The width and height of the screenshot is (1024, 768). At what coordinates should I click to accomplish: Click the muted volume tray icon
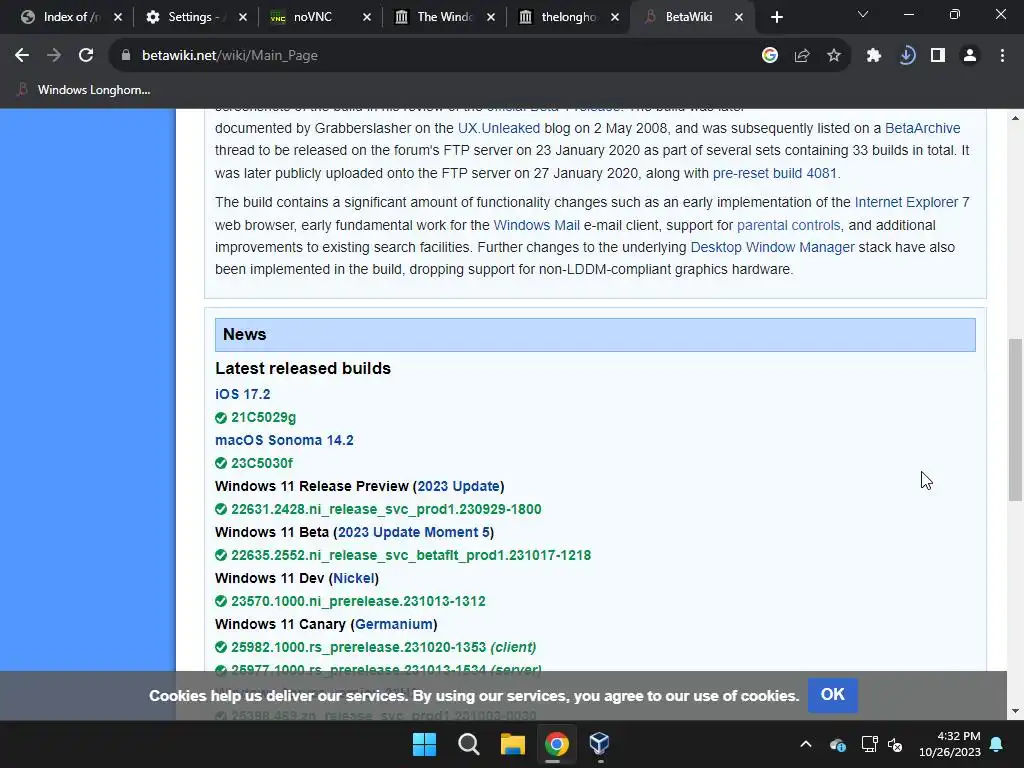click(x=895, y=744)
